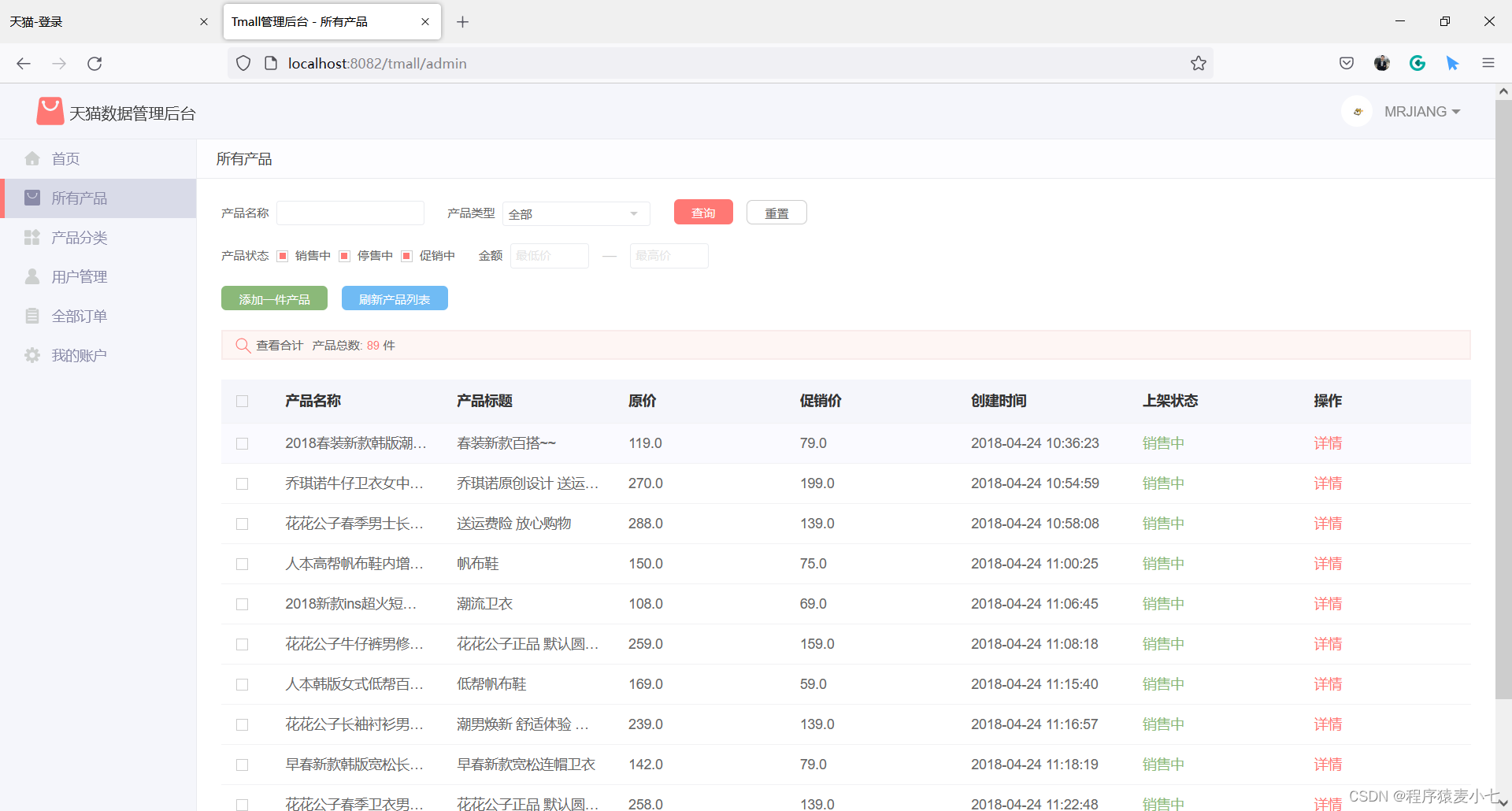Bookmark this page with the star icon
Screen dimensions: 1512x811
pos(1199,63)
